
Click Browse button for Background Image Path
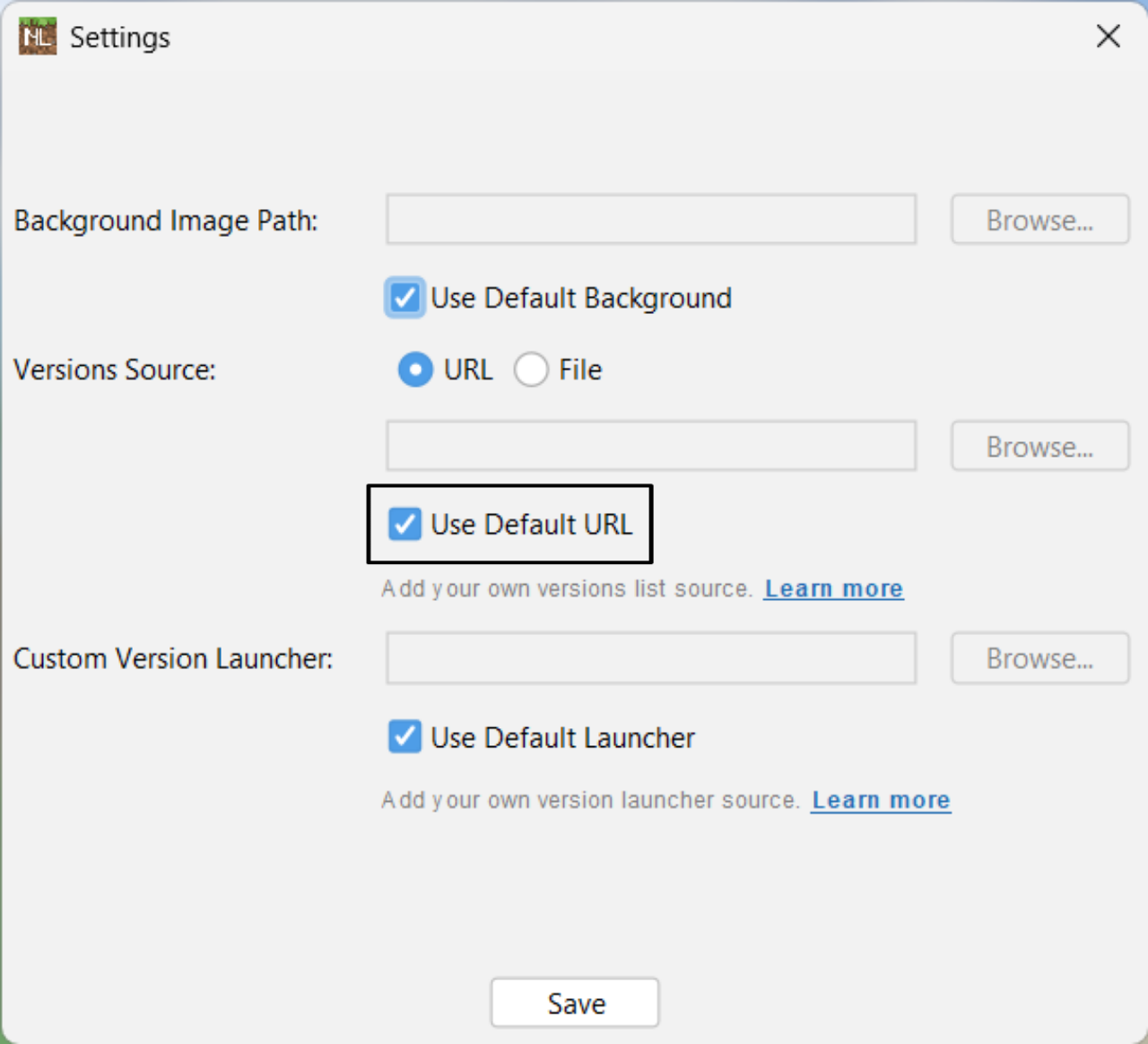[x=1039, y=220]
